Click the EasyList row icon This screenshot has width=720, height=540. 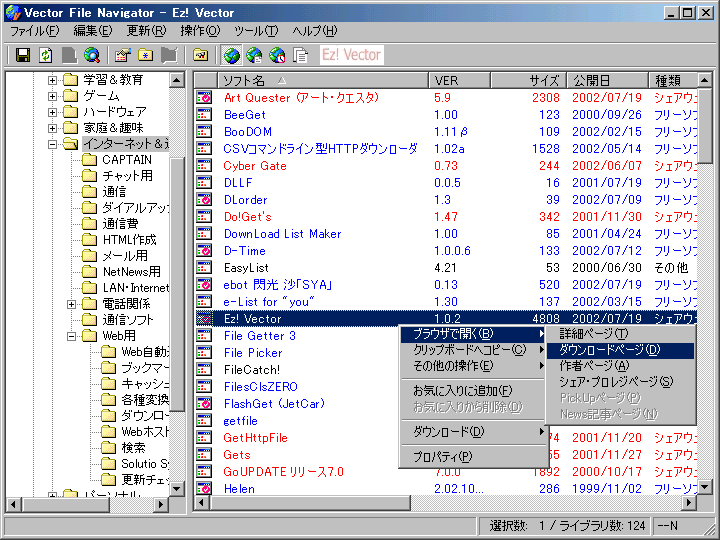pyautogui.click(x=204, y=268)
